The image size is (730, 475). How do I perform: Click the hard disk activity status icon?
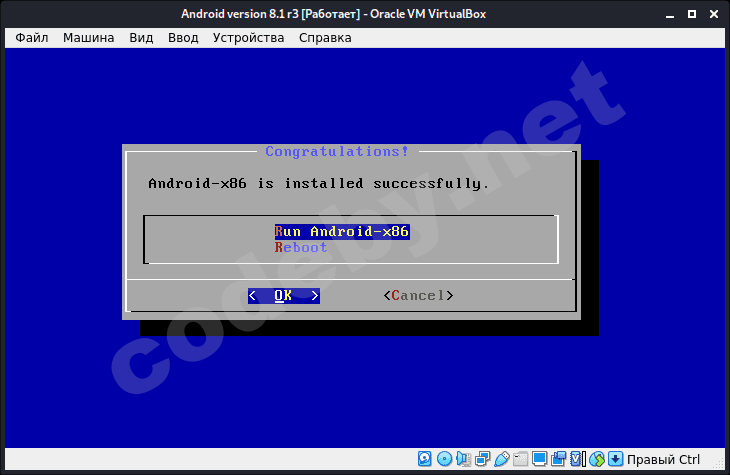click(425, 459)
